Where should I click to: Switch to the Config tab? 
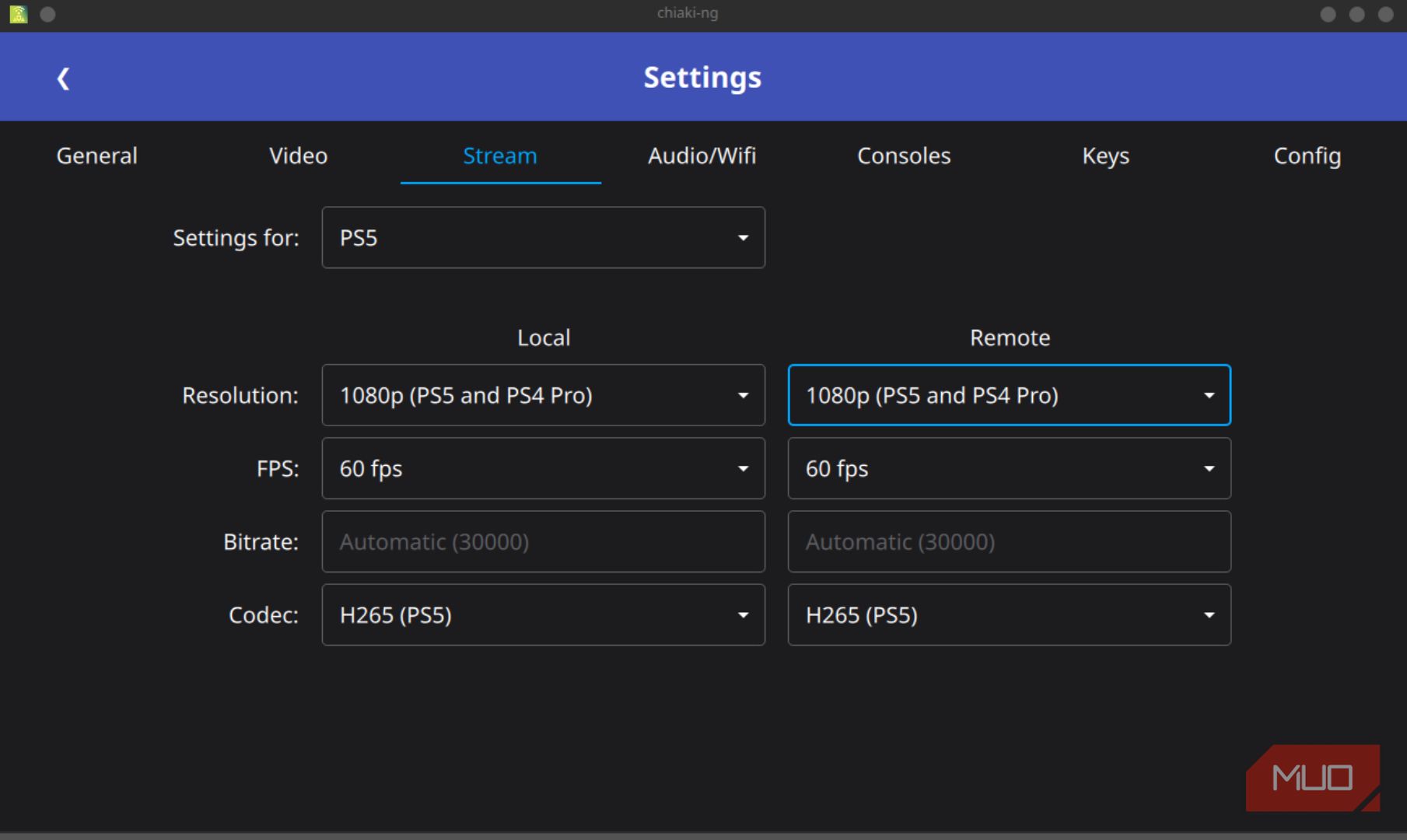1307,156
